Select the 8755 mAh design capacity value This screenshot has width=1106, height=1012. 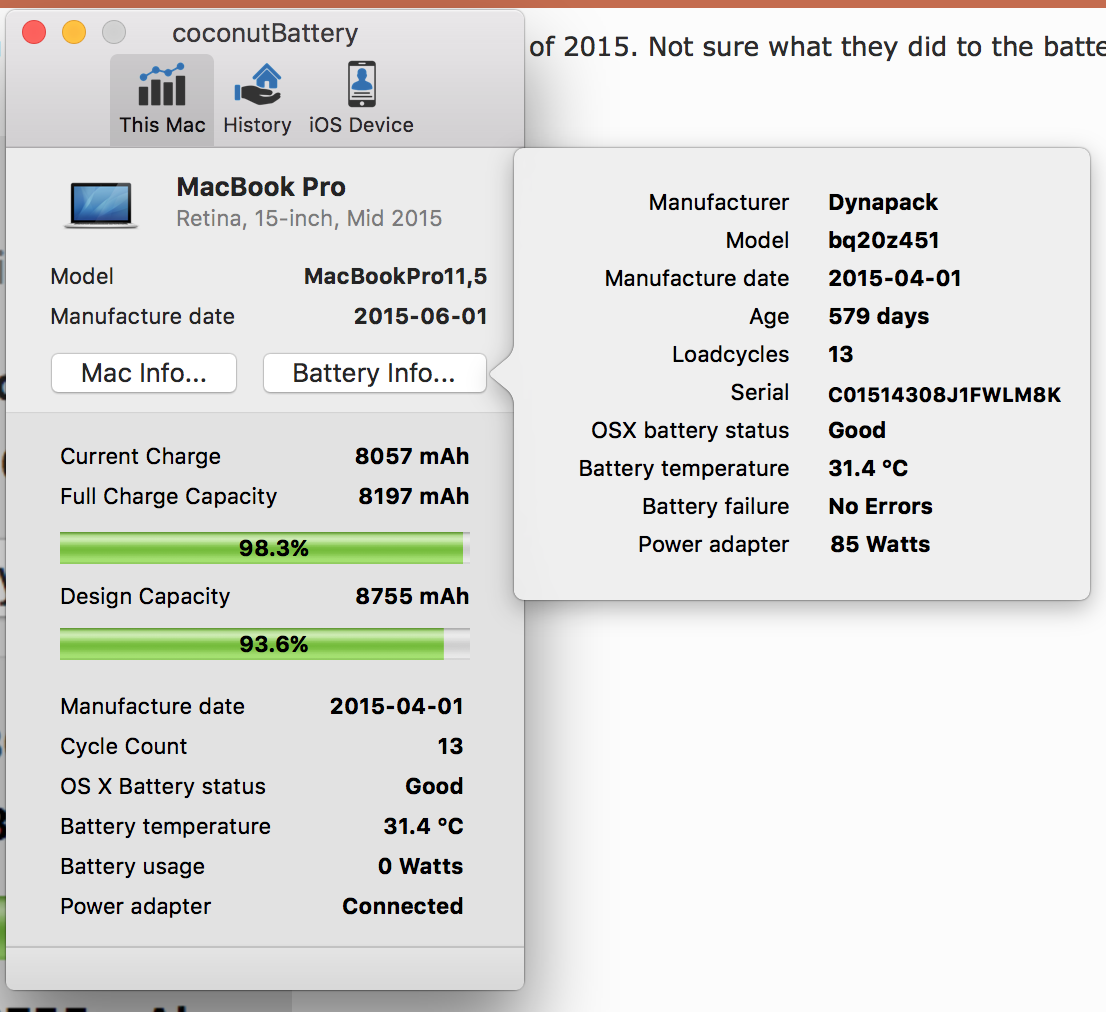click(x=412, y=597)
